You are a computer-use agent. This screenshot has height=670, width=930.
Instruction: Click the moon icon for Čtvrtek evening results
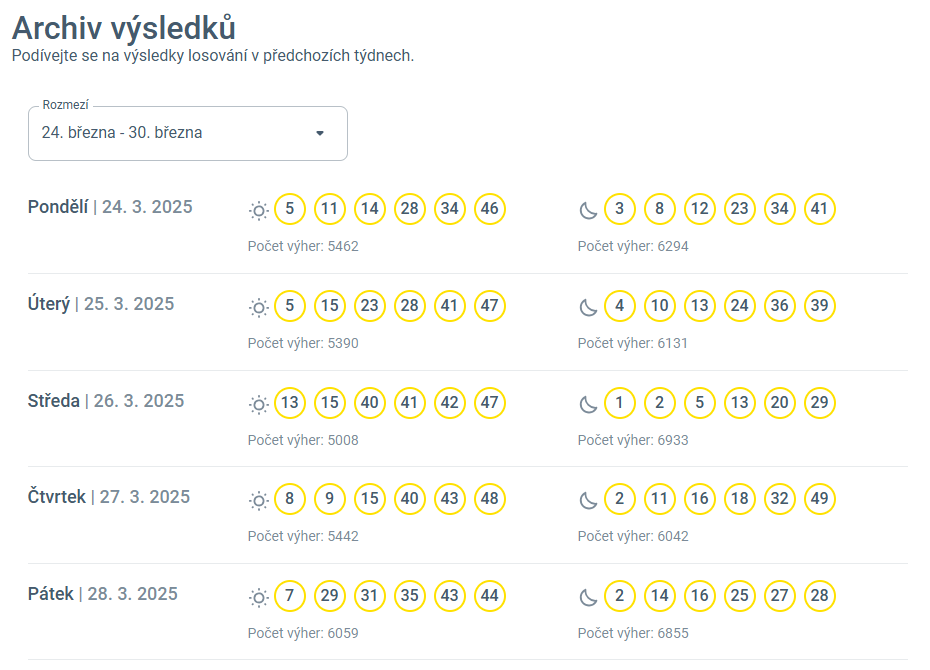[588, 498]
